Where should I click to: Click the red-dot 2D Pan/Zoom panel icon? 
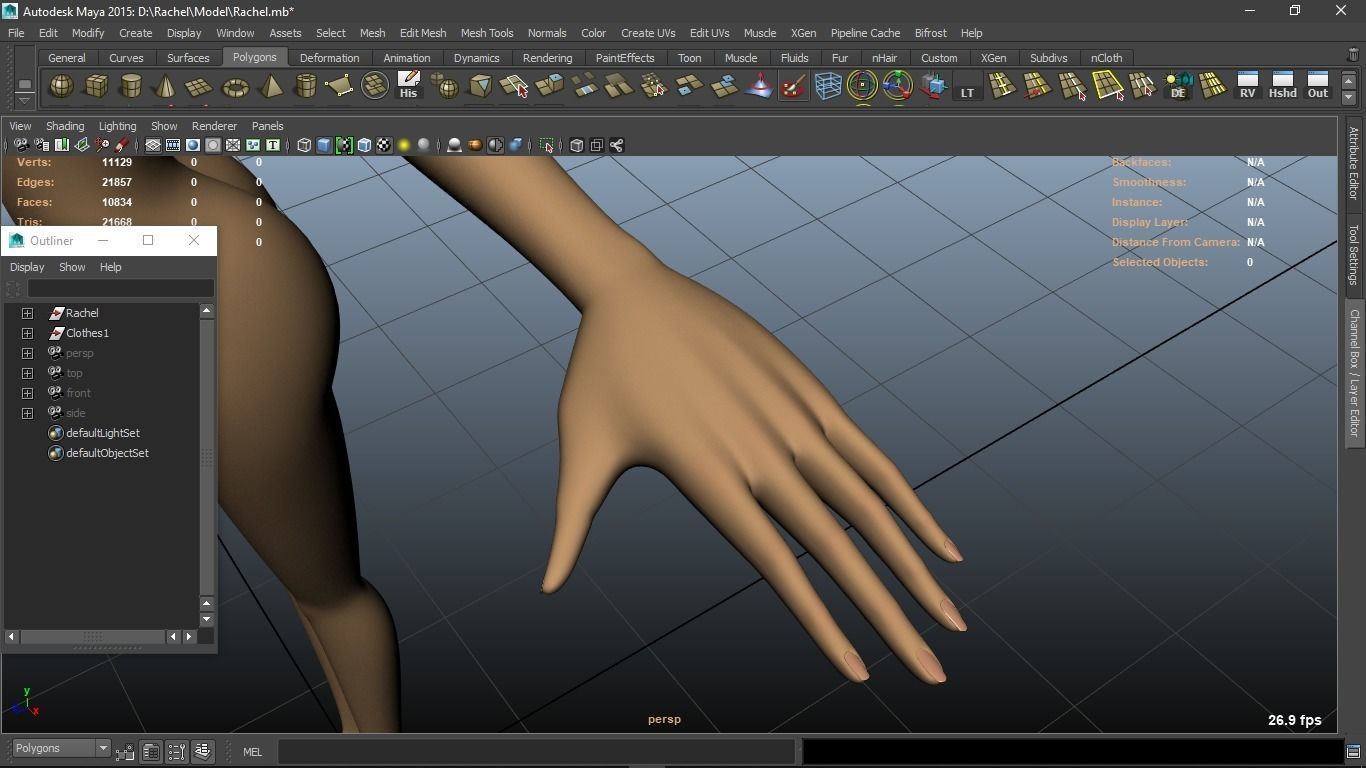(x=101, y=145)
